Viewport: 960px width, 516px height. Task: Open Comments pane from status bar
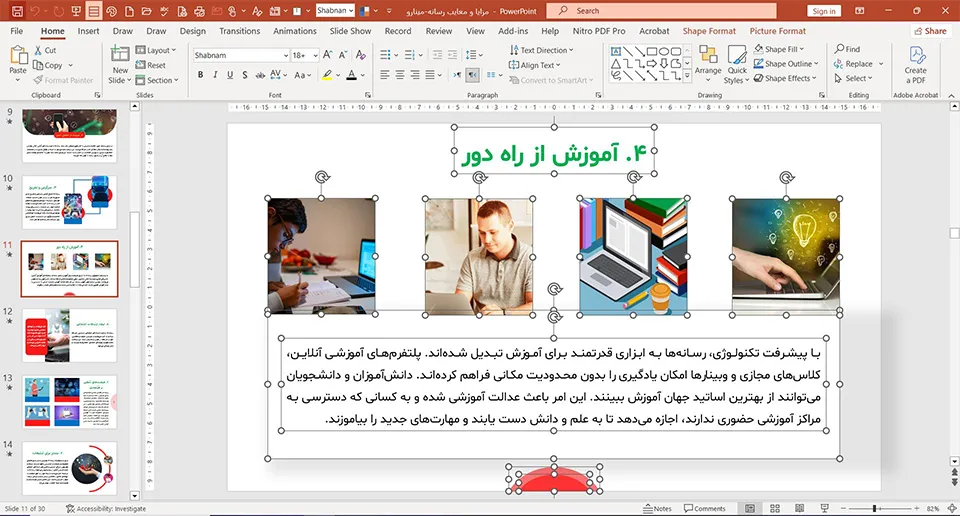(704, 509)
